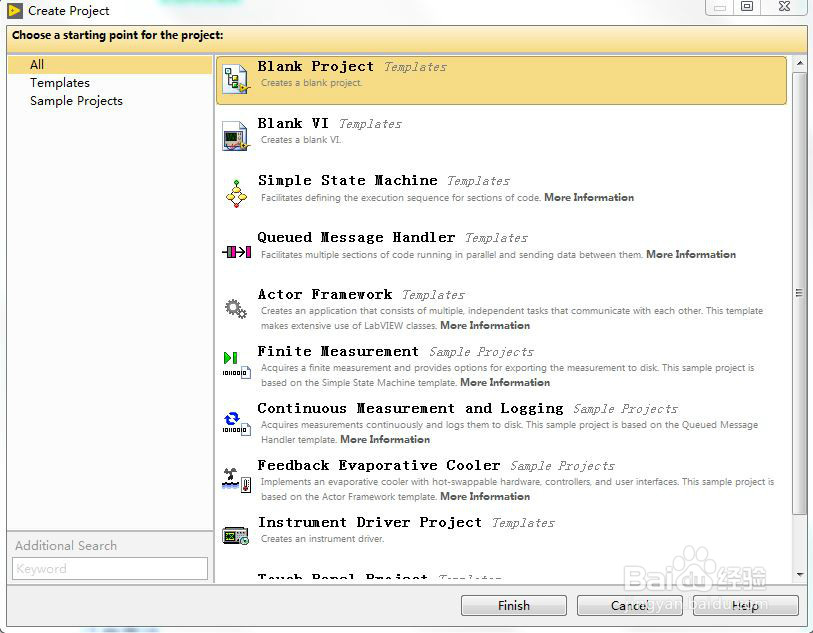Click the Help button

746,606
